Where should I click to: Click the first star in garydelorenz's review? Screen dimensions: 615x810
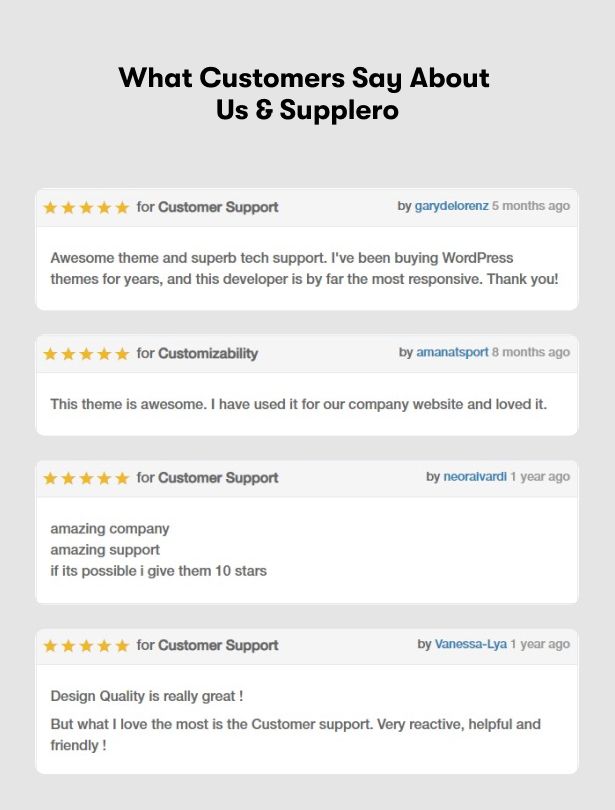(x=50, y=208)
